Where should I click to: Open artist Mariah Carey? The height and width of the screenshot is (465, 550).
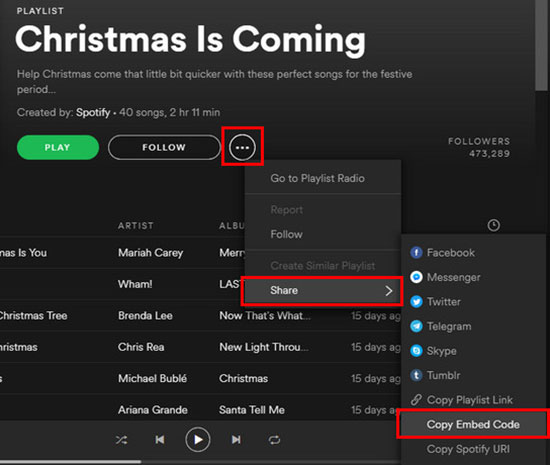[x=150, y=253]
